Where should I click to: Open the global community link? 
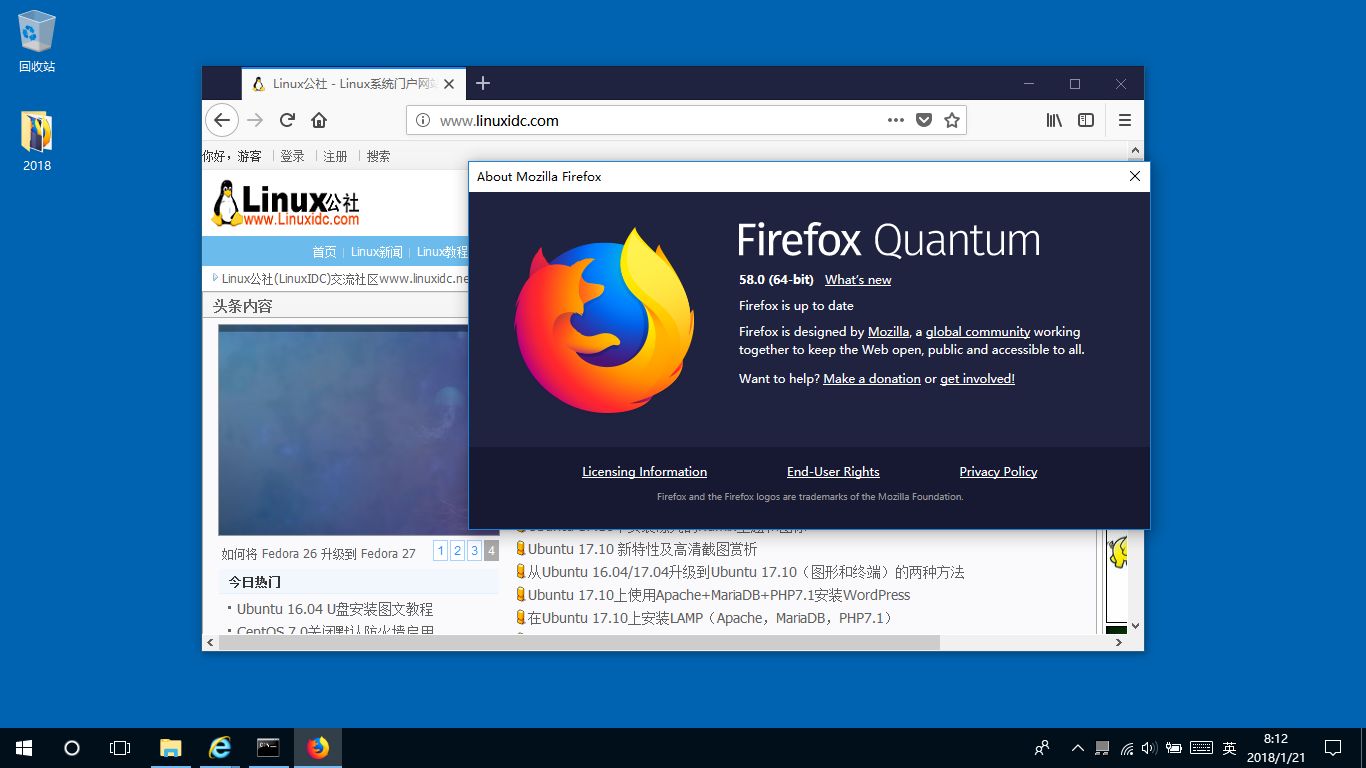point(978,332)
